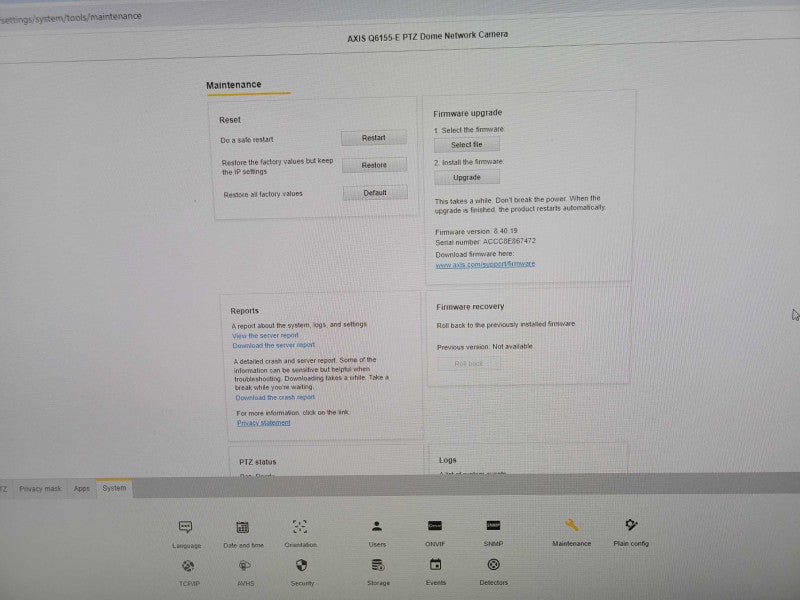Screen dimensions: 800x600
Task: Open the Privacy statement link
Action: 264,423
